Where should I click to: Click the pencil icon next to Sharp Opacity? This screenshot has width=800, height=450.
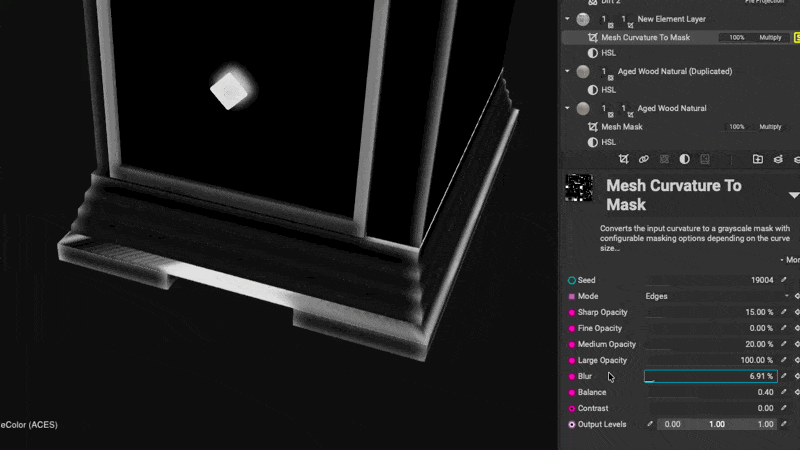pos(784,313)
